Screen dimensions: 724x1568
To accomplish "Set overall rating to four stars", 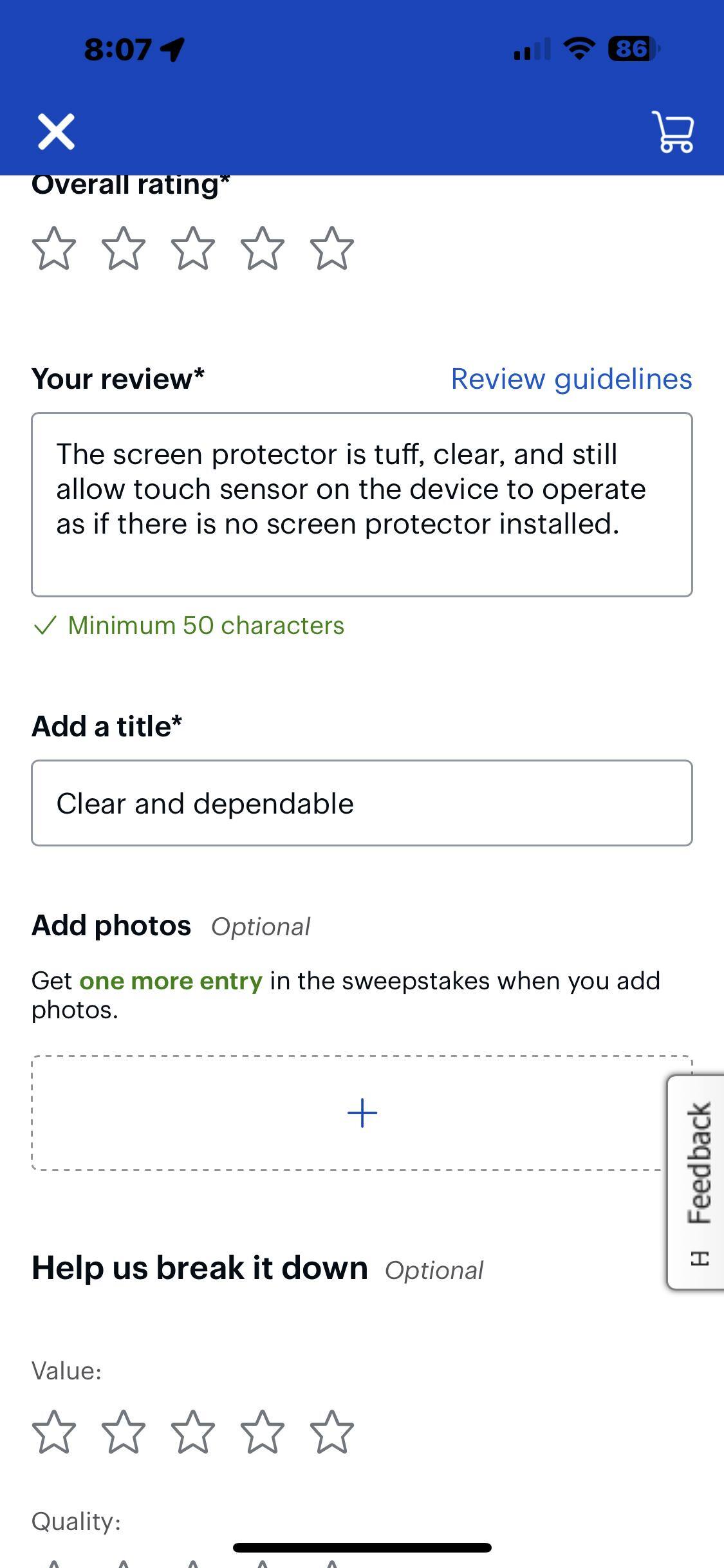I will pyautogui.click(x=263, y=248).
